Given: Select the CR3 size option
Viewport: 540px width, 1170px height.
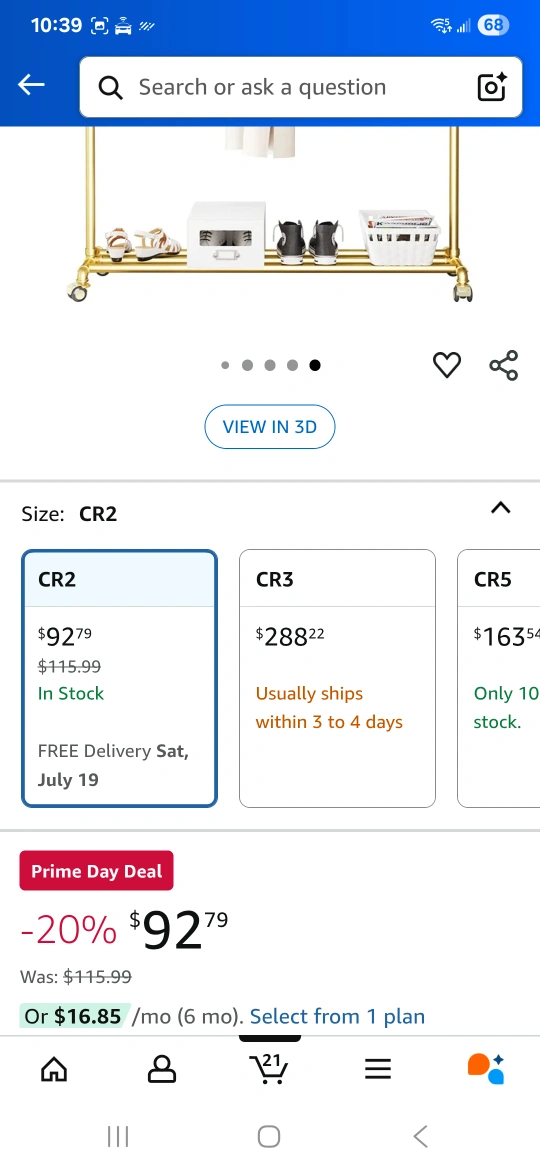Looking at the screenshot, I should point(337,678).
